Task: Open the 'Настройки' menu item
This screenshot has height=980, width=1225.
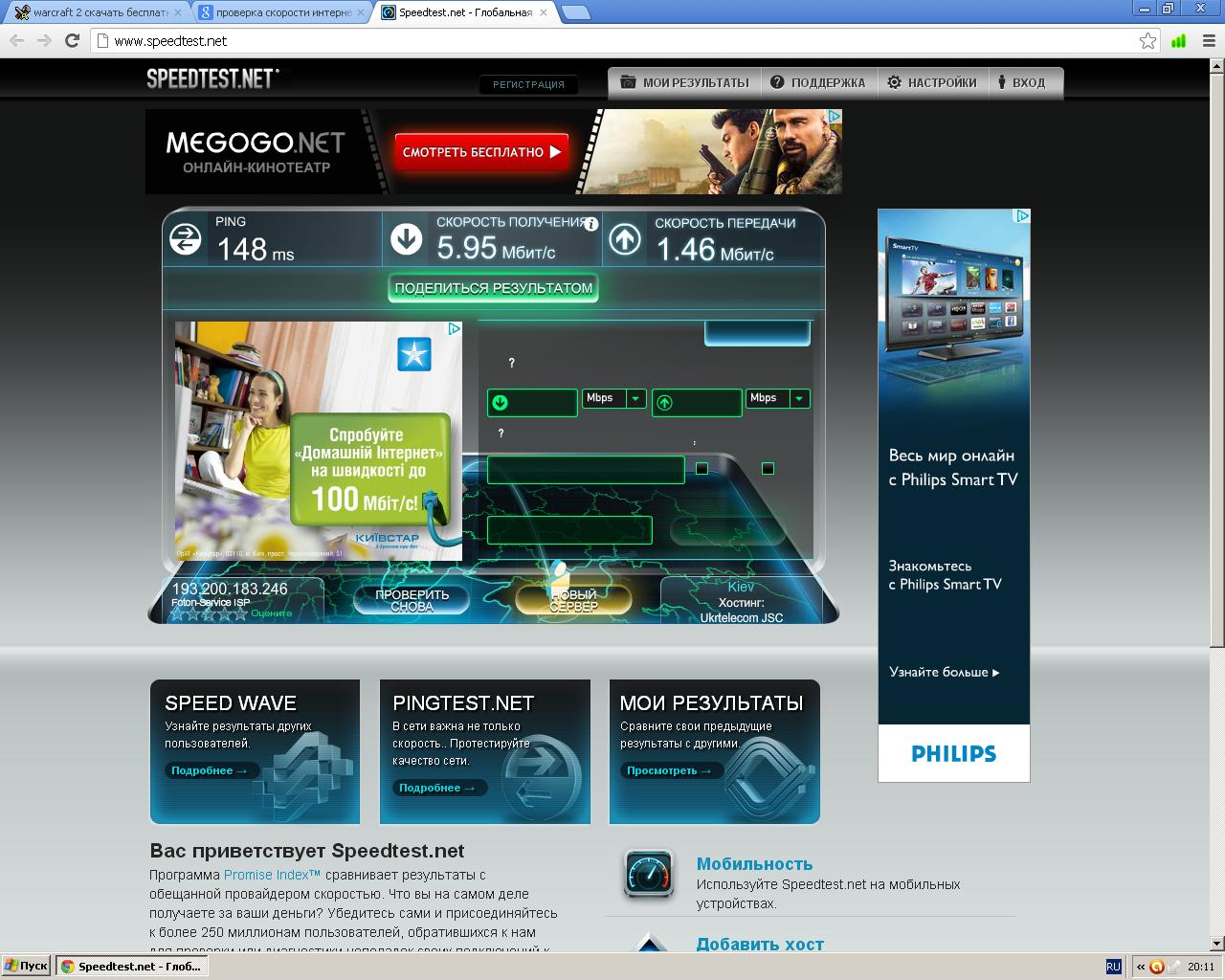Action: [932, 82]
